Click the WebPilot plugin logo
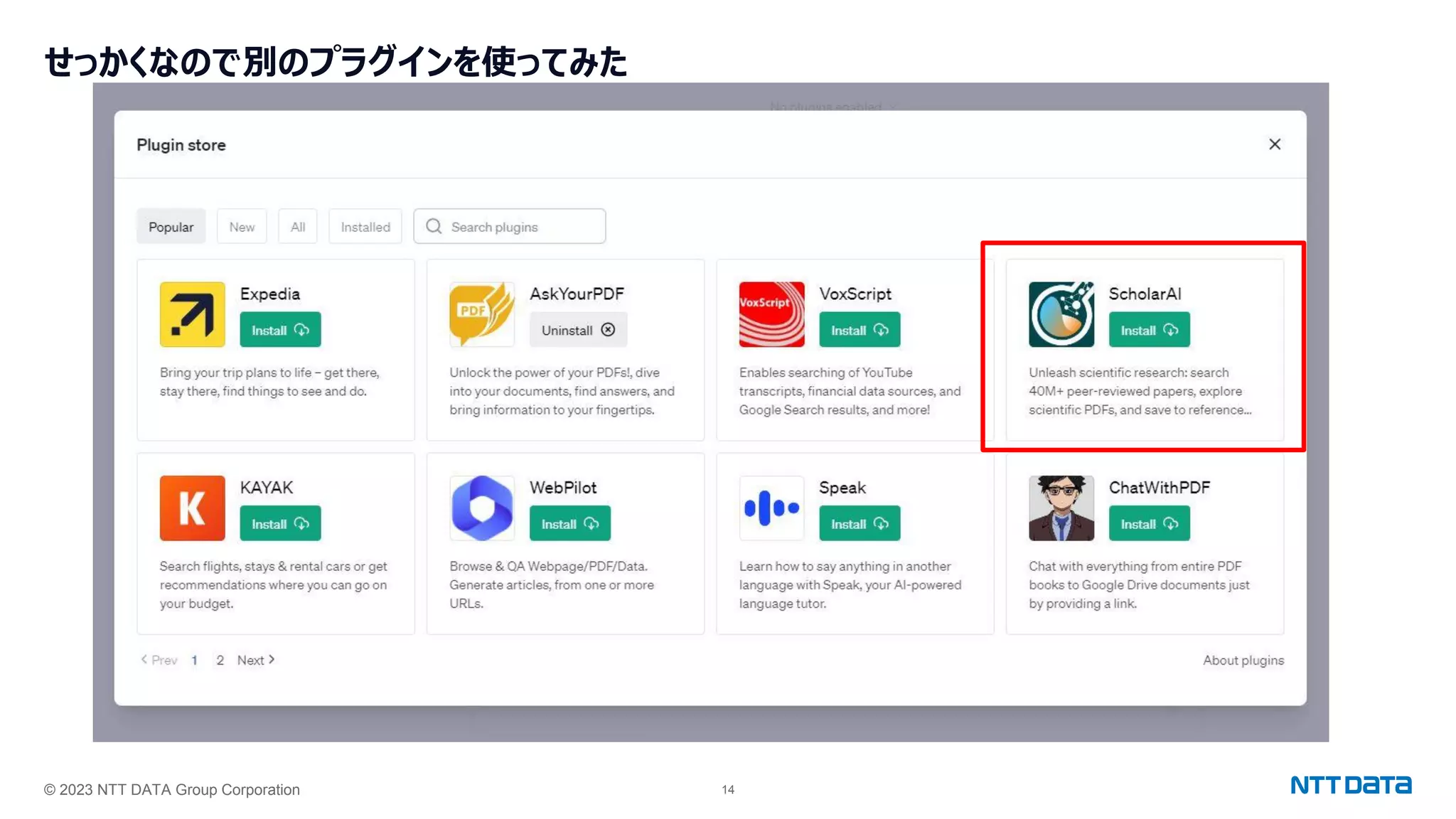The width and height of the screenshot is (1456, 819). (482, 508)
